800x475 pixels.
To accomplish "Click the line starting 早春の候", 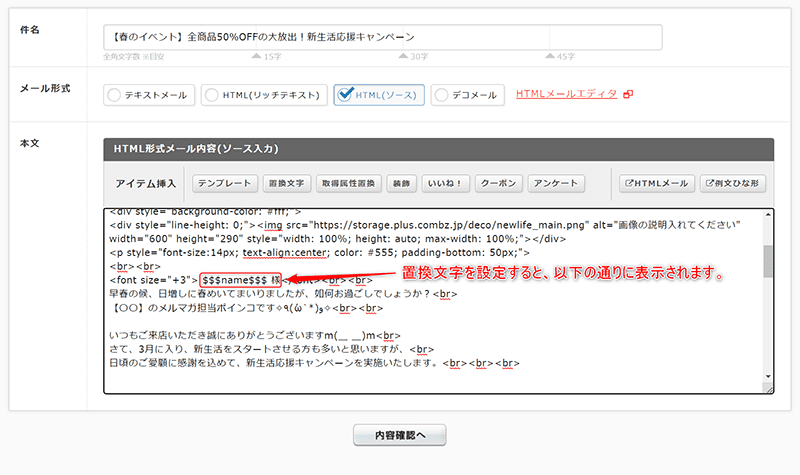I will point(283,294).
